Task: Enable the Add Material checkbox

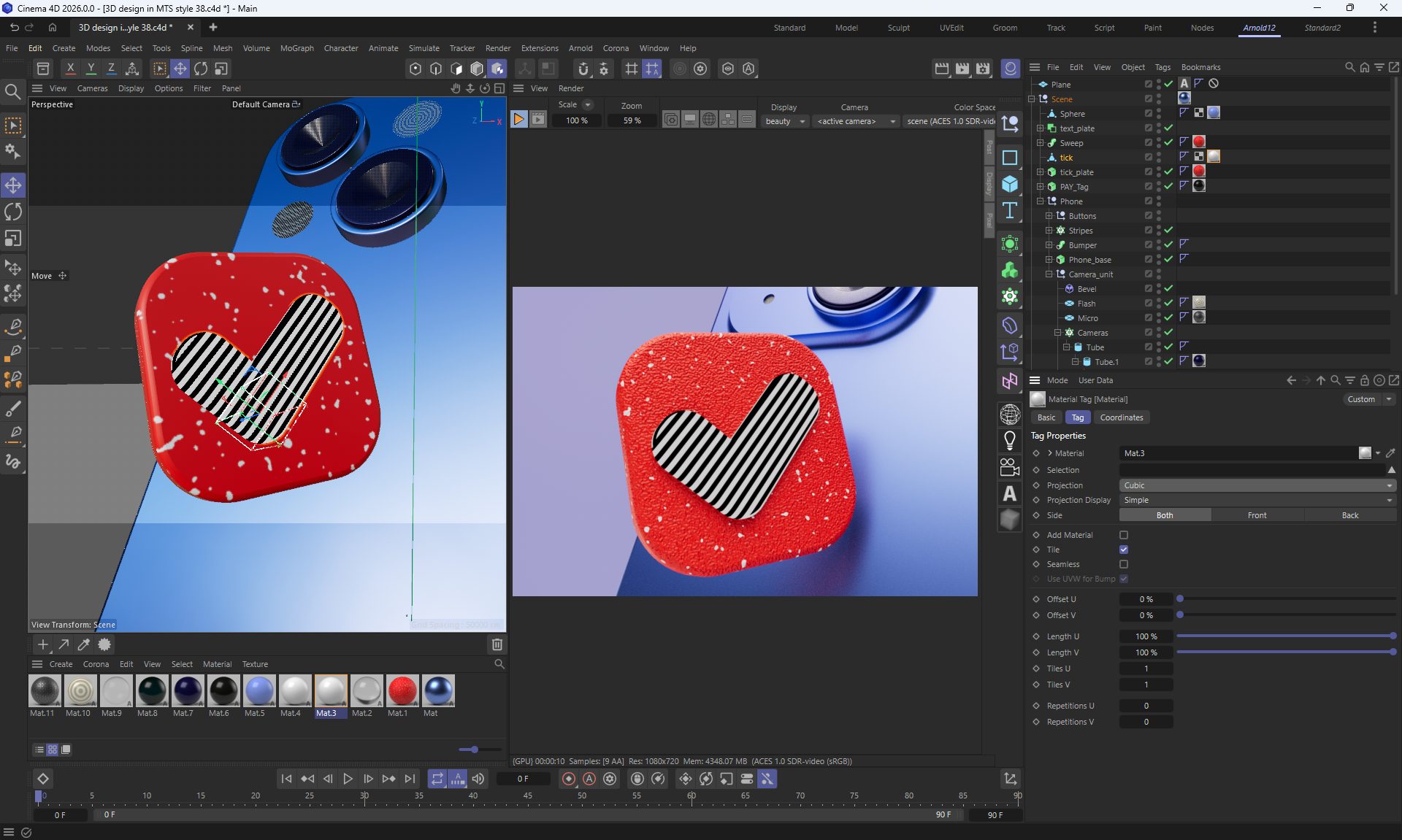Action: tap(1124, 535)
